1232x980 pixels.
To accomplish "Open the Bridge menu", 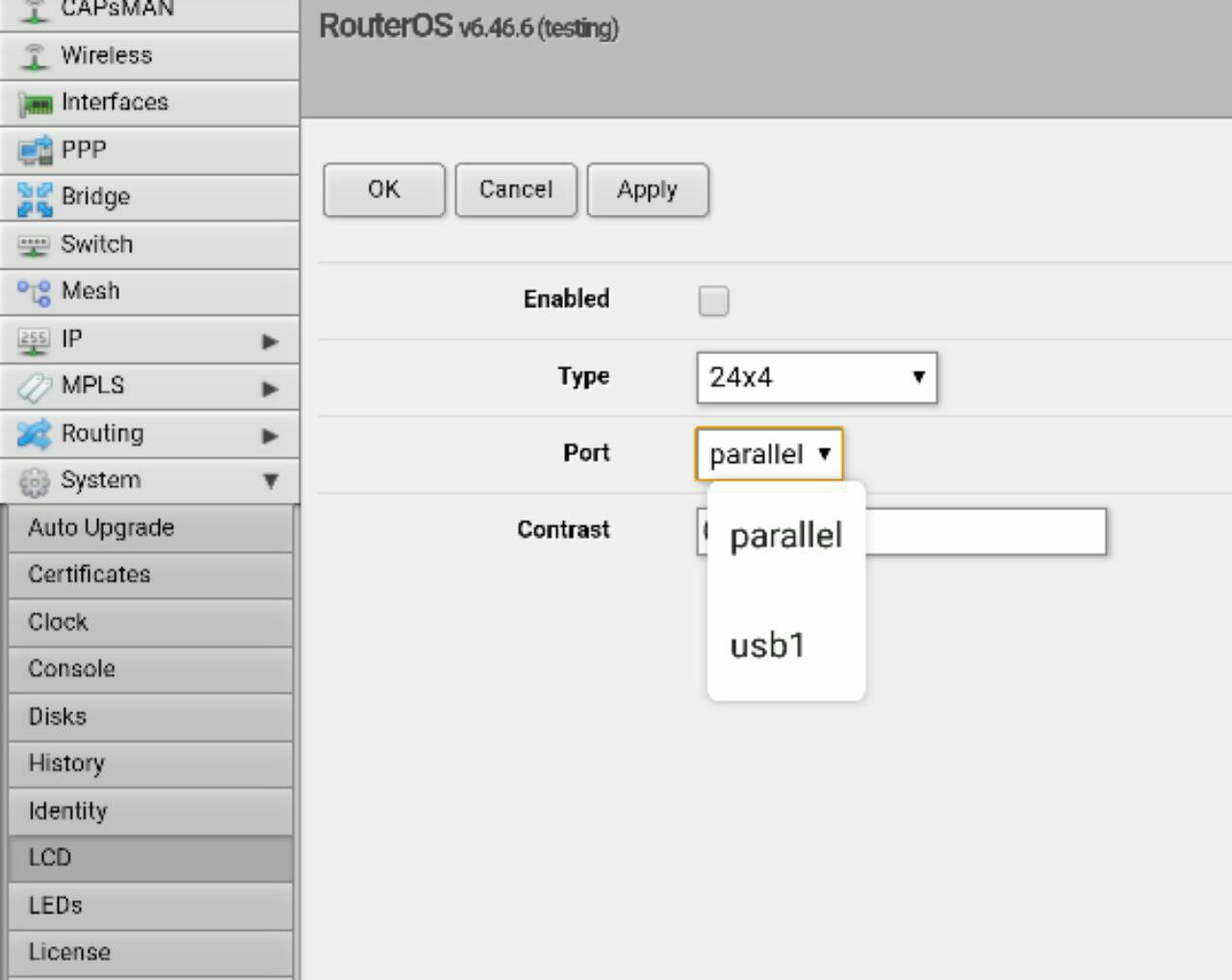I will click(x=150, y=197).
